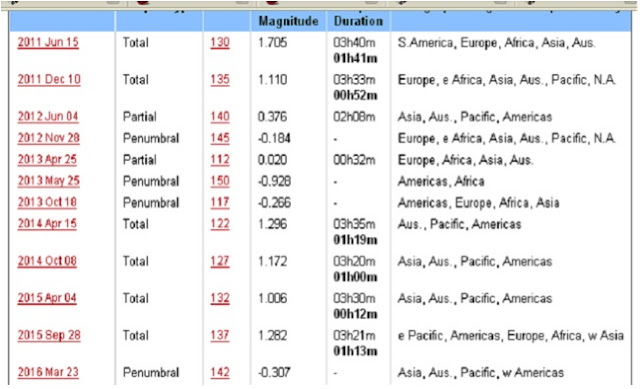
Task: Follow Saros series 150 link
Action: 220,180
